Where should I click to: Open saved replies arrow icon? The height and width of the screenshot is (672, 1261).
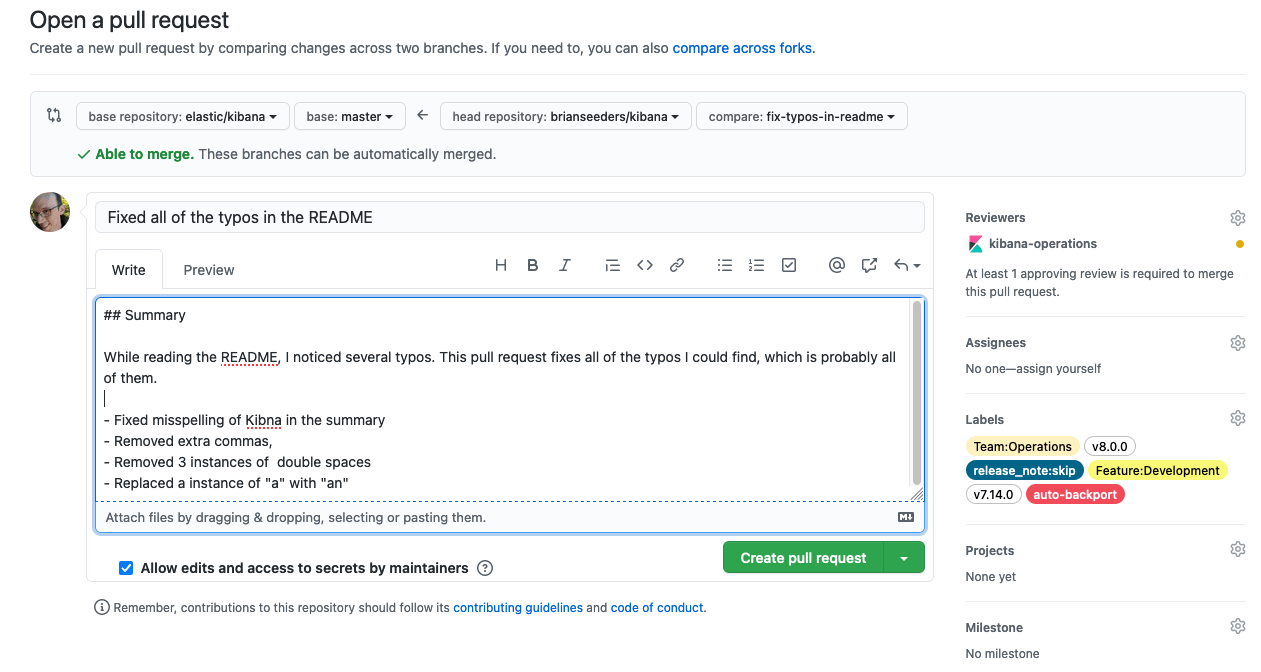click(x=906, y=265)
